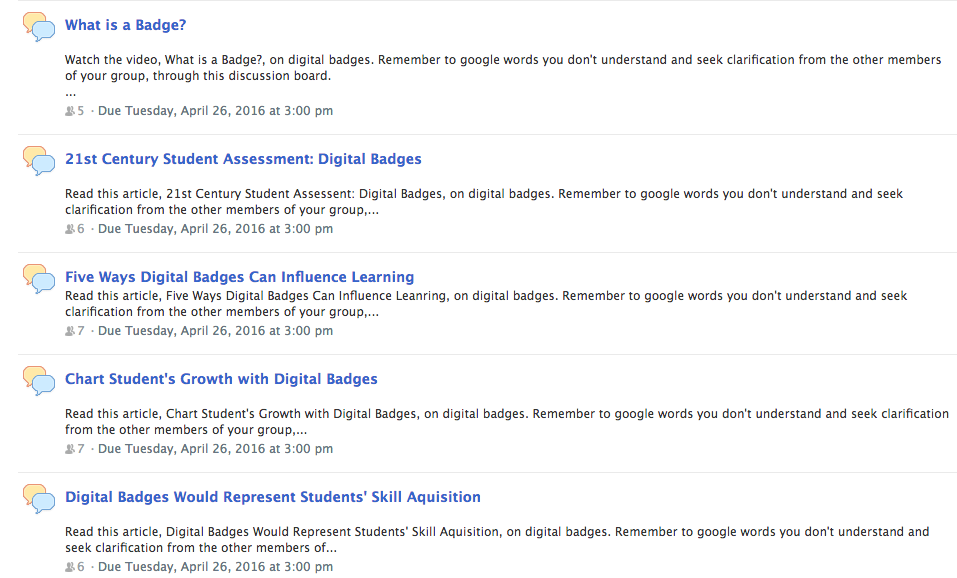Image resolution: width=957 pixels, height=578 pixels.
Task: Open 'Five Ways Digital Badges Can Influence Learning'
Action: point(240,277)
